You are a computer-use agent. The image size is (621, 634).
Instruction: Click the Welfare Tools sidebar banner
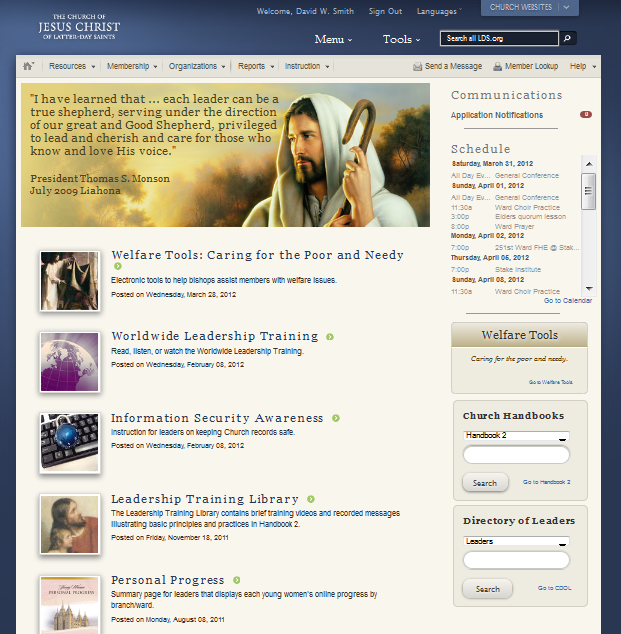pyautogui.click(x=520, y=335)
